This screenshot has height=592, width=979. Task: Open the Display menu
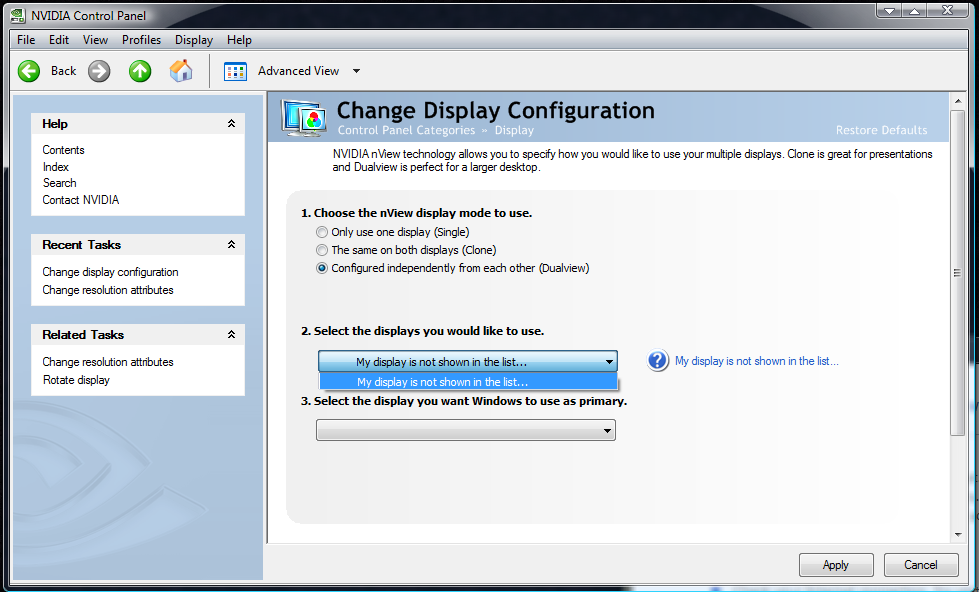point(193,40)
